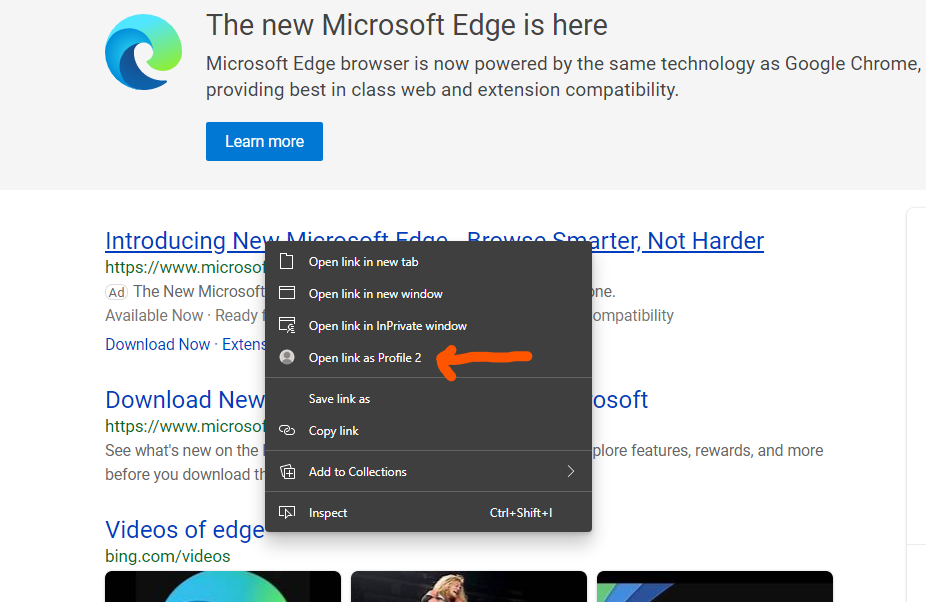Click the Copy link chain icon
This screenshot has height=602, width=926.
(x=287, y=430)
